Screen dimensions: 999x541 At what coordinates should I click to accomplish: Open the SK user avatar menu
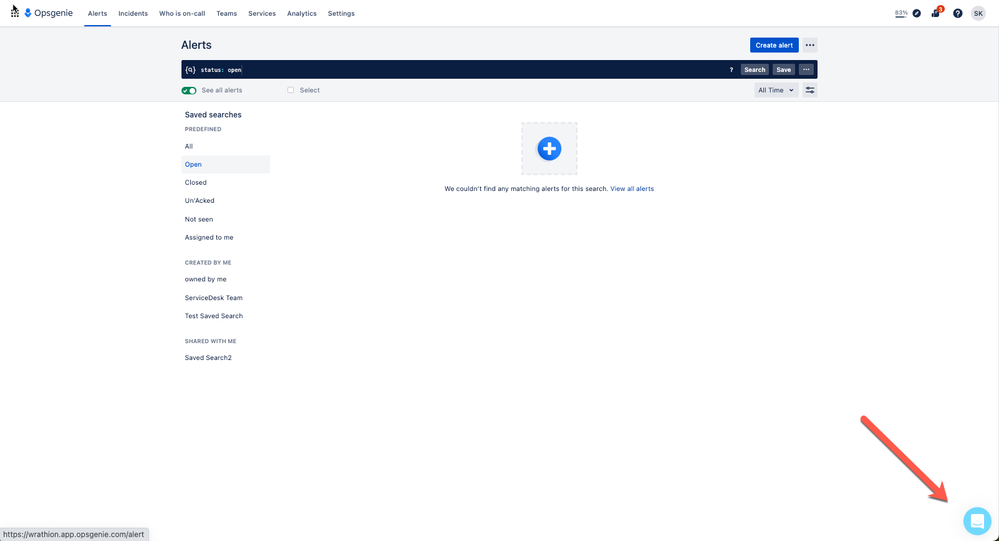tap(978, 13)
